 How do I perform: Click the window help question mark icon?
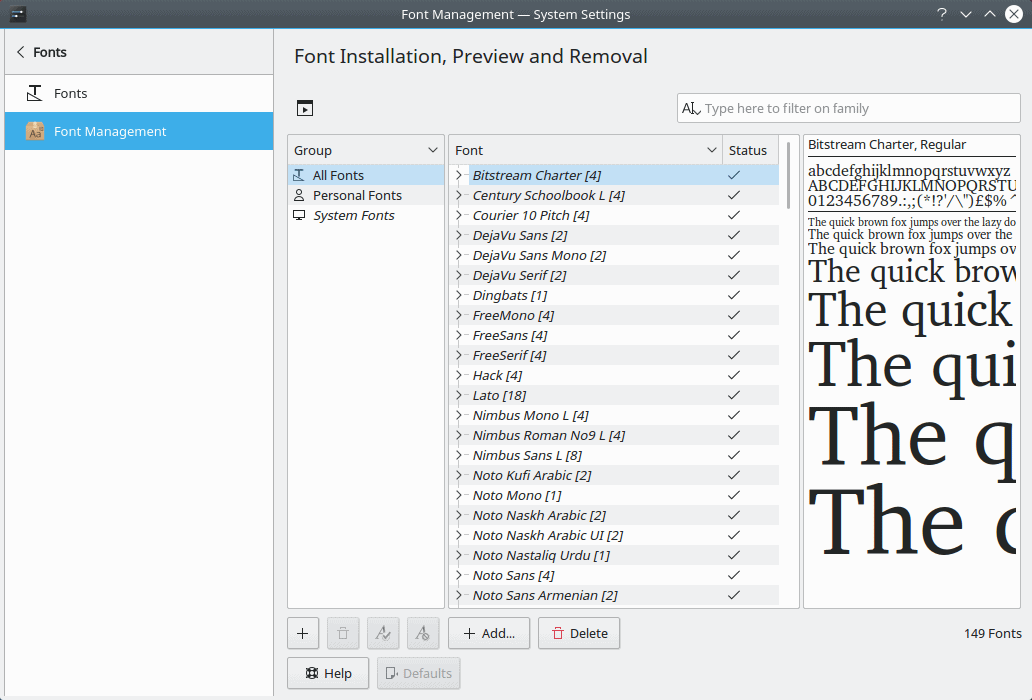[x=941, y=14]
